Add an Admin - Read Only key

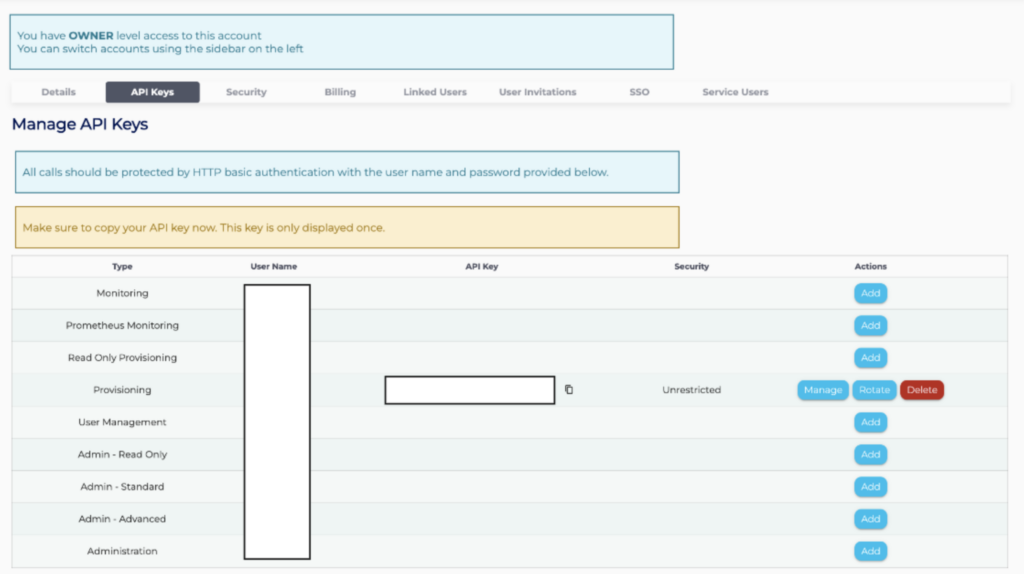(870, 455)
